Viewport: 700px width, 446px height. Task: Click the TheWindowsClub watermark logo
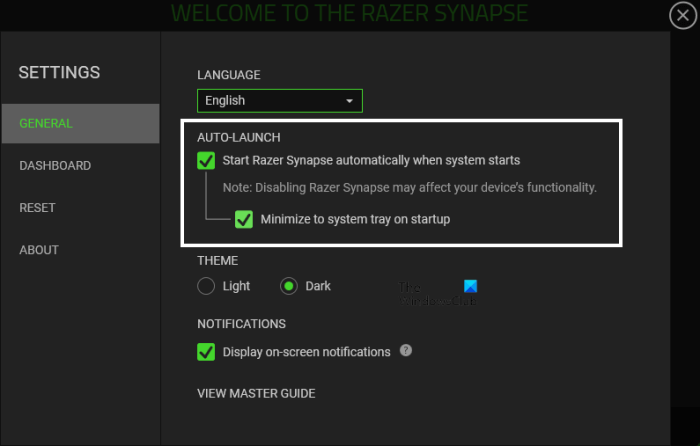[x=470, y=288]
